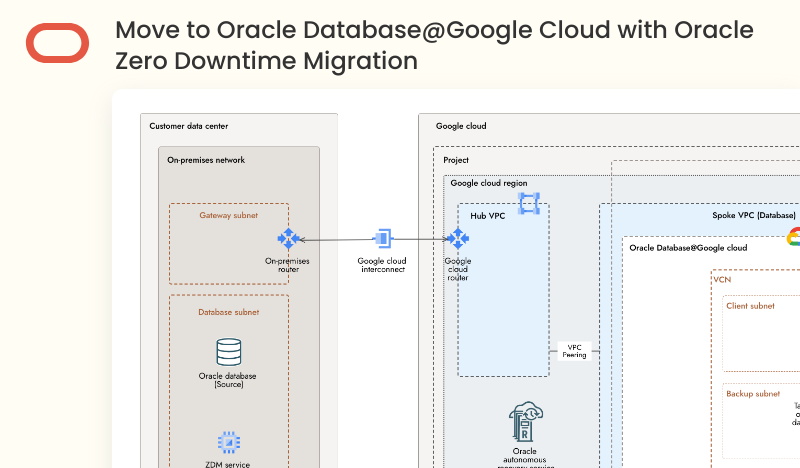Select the Oracle autonomous recovery service icon

point(526,421)
